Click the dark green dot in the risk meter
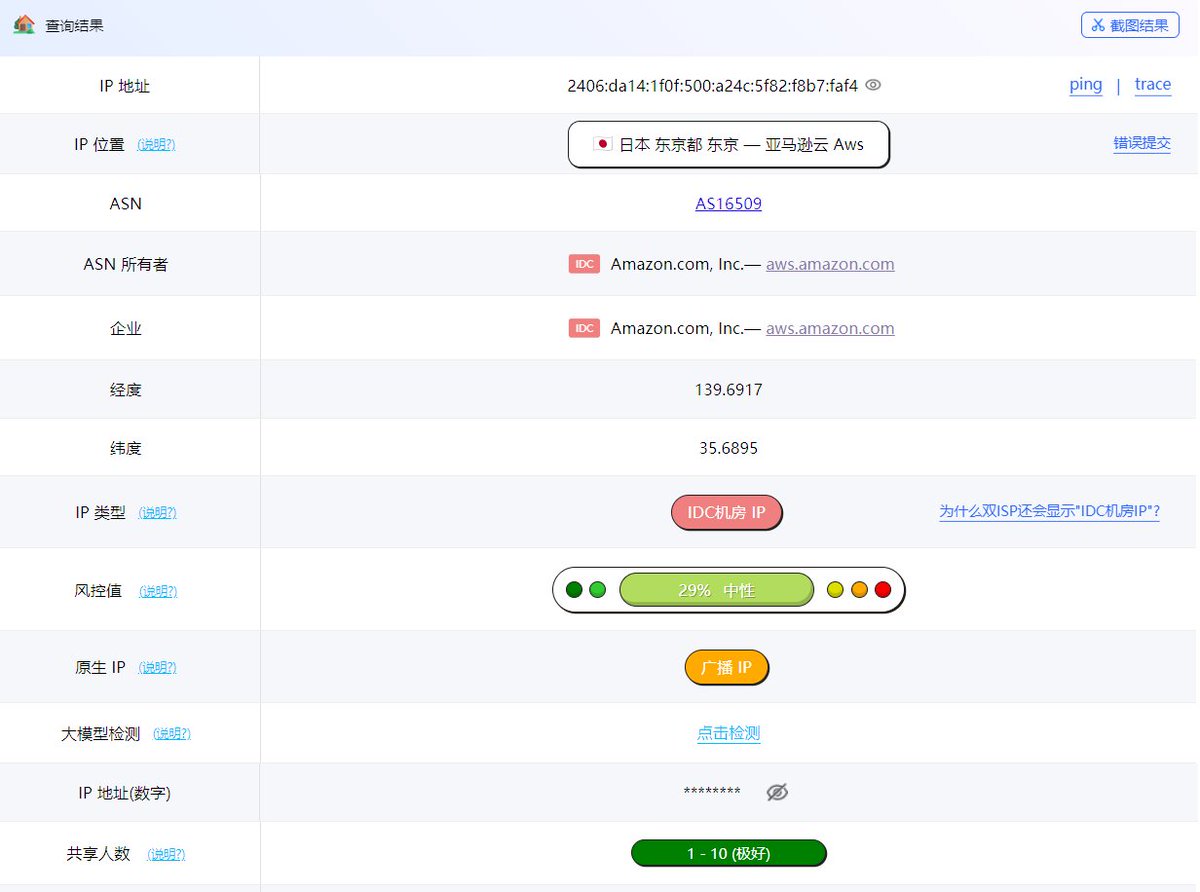 tap(574, 590)
